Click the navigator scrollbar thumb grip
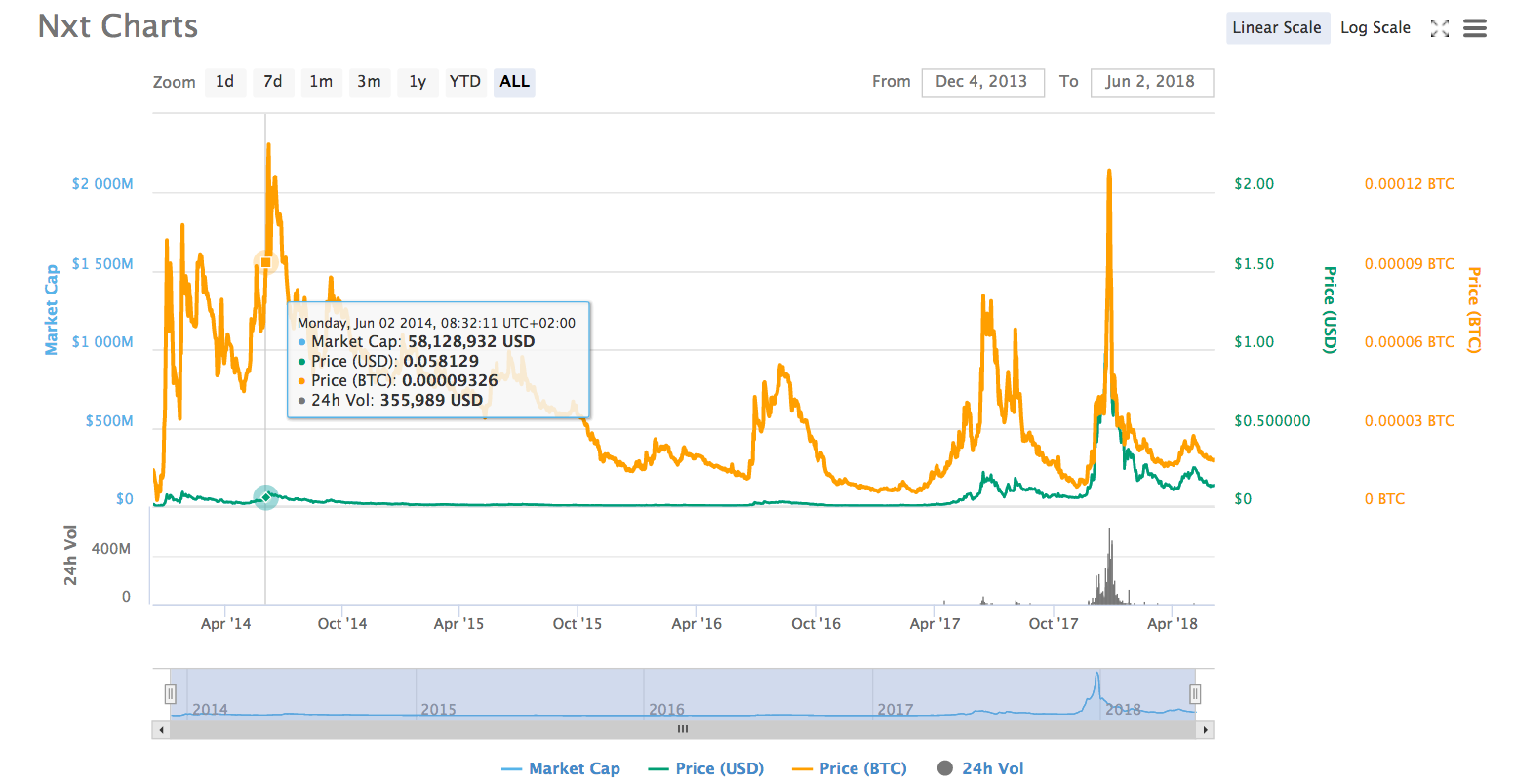 tap(683, 729)
